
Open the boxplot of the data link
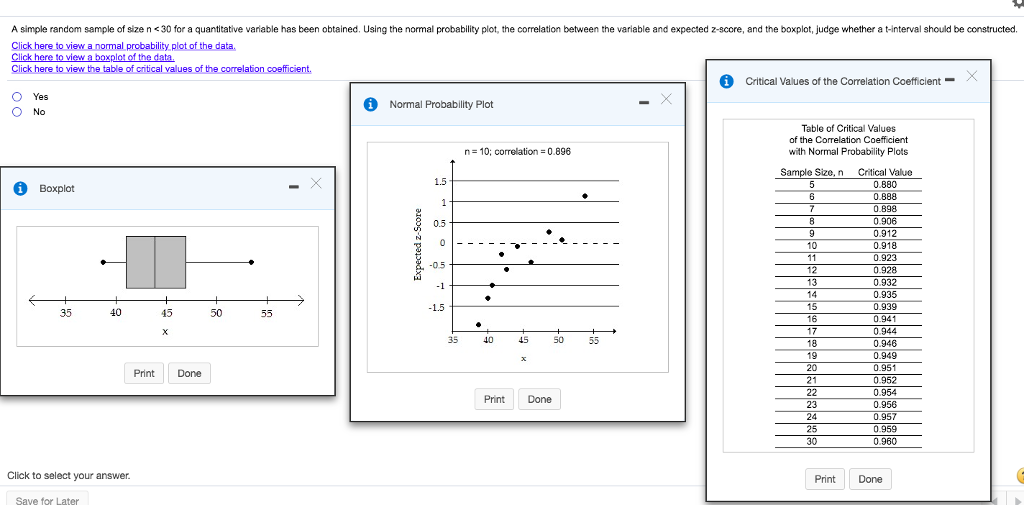tap(93, 57)
